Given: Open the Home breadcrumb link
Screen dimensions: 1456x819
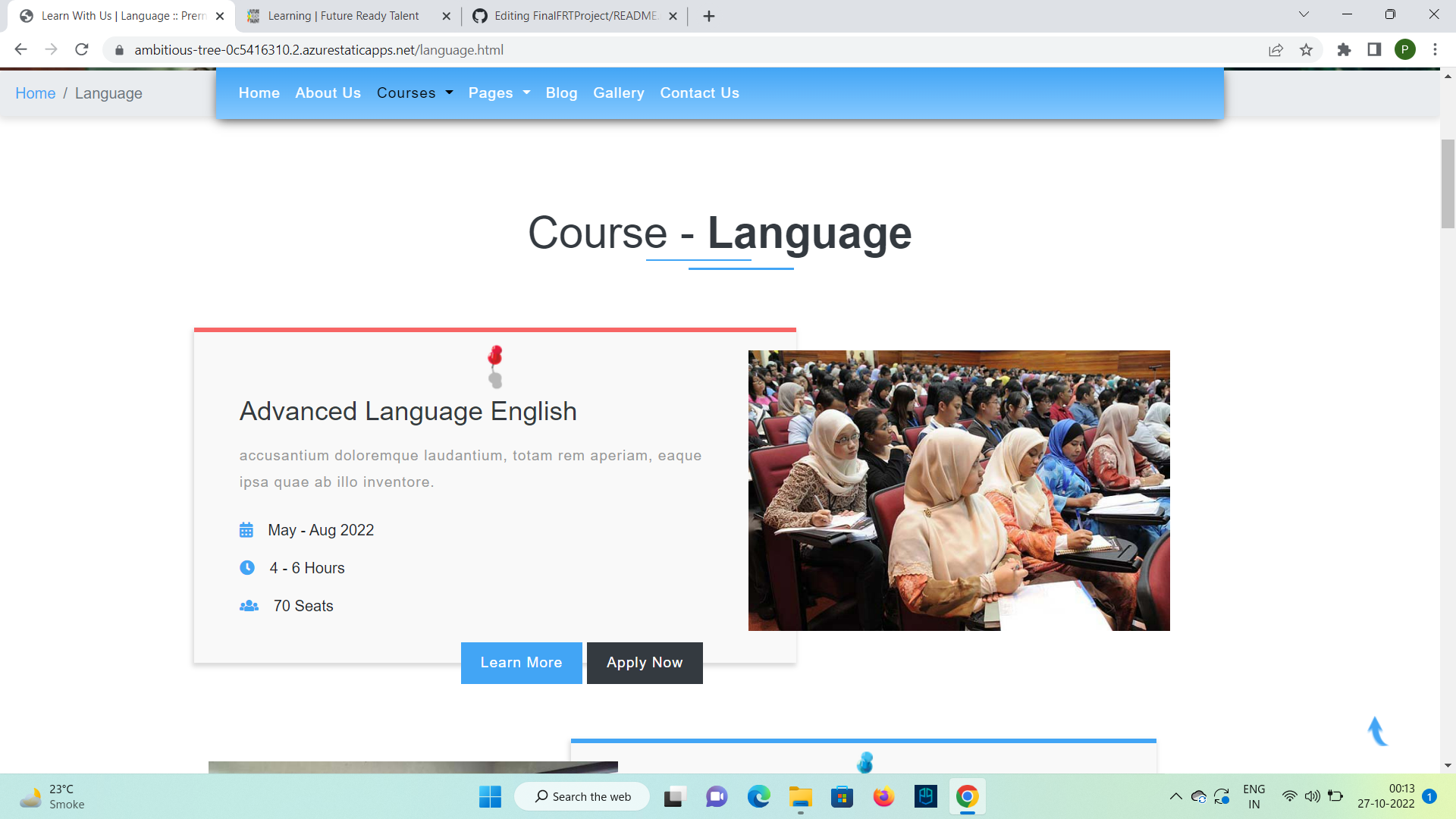Looking at the screenshot, I should click(35, 93).
